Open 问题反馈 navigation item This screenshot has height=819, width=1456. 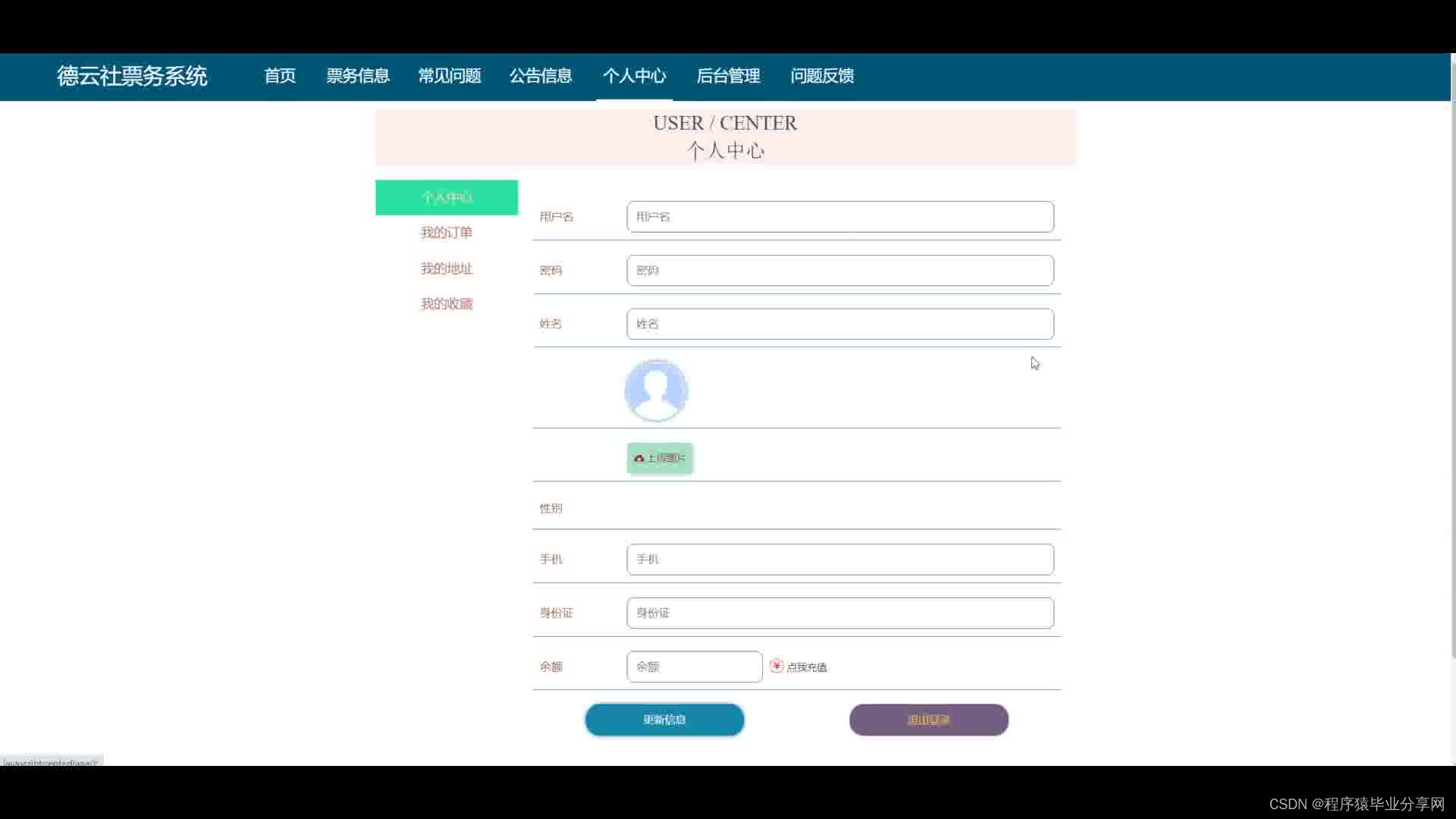822,76
